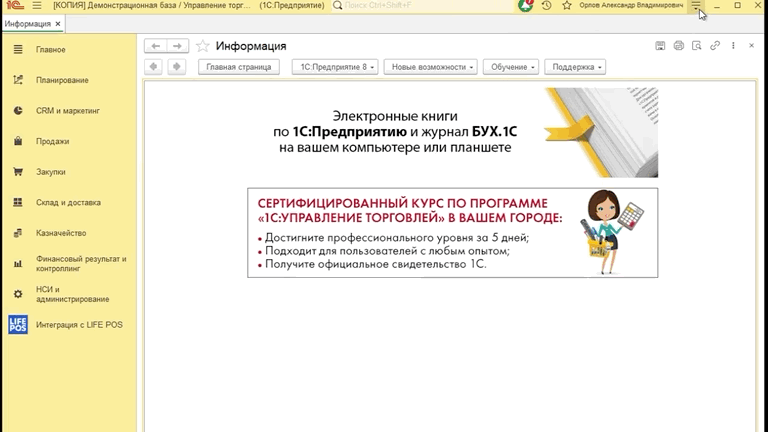Open certified course banner
Image resolution: width=768 pixels, height=432 pixels.
pyautogui.click(x=453, y=233)
